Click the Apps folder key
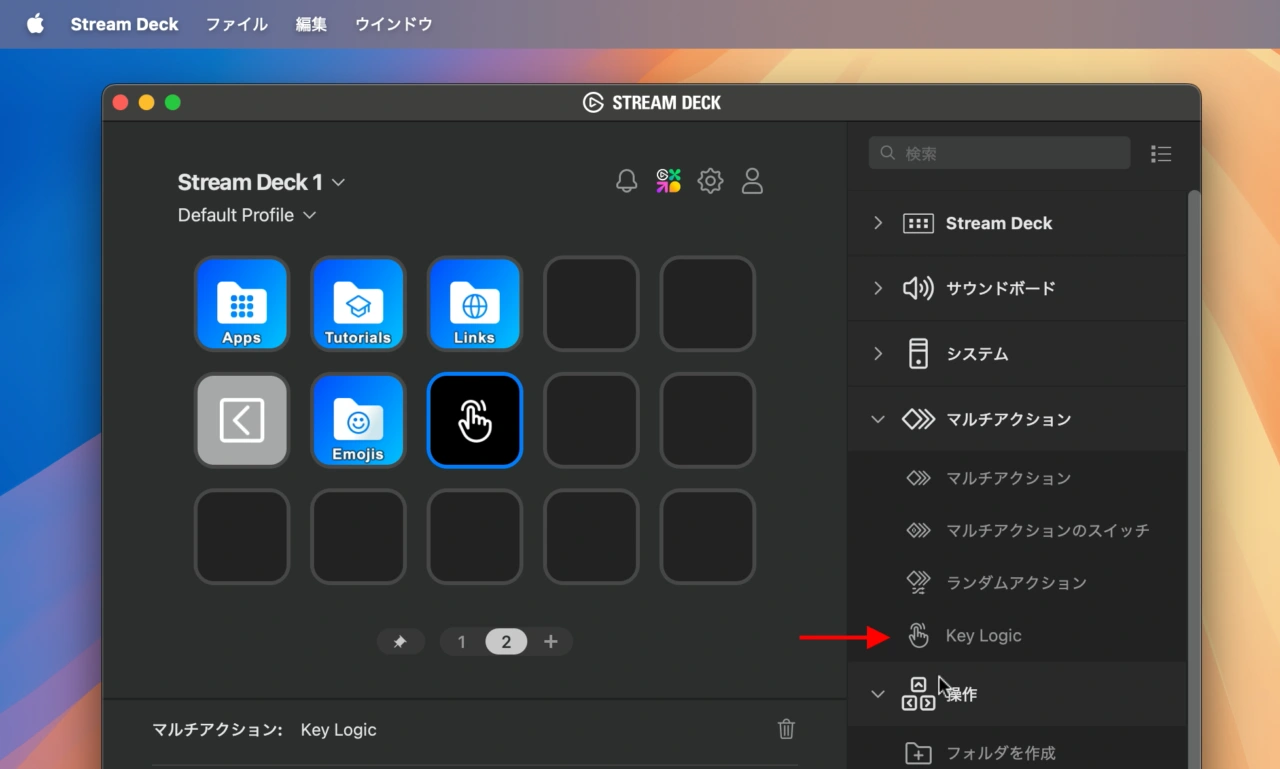The width and height of the screenshot is (1280, 769). coord(241,304)
